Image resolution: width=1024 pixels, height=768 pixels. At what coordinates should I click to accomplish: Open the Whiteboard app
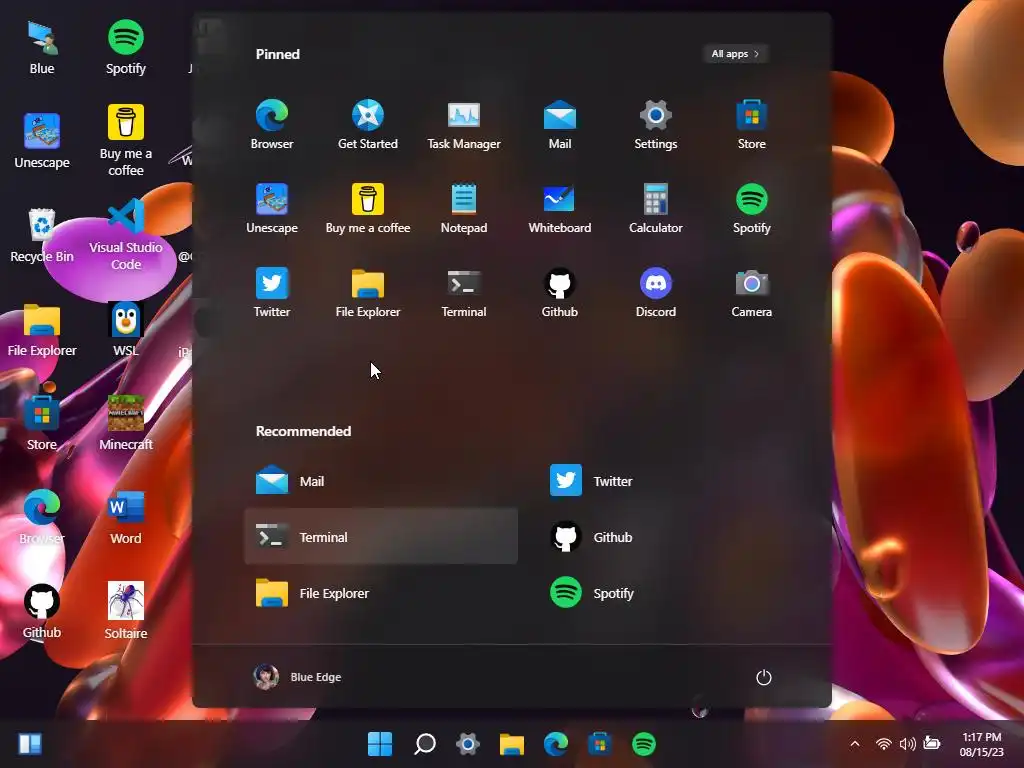click(560, 209)
